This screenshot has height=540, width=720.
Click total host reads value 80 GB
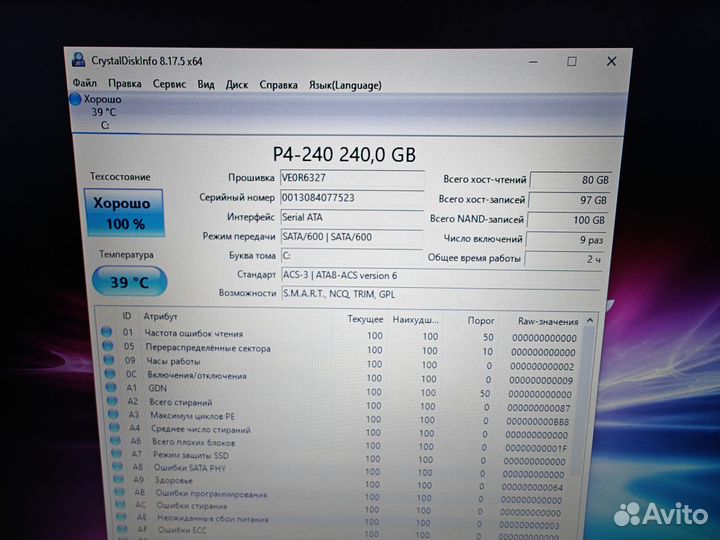coord(571,180)
